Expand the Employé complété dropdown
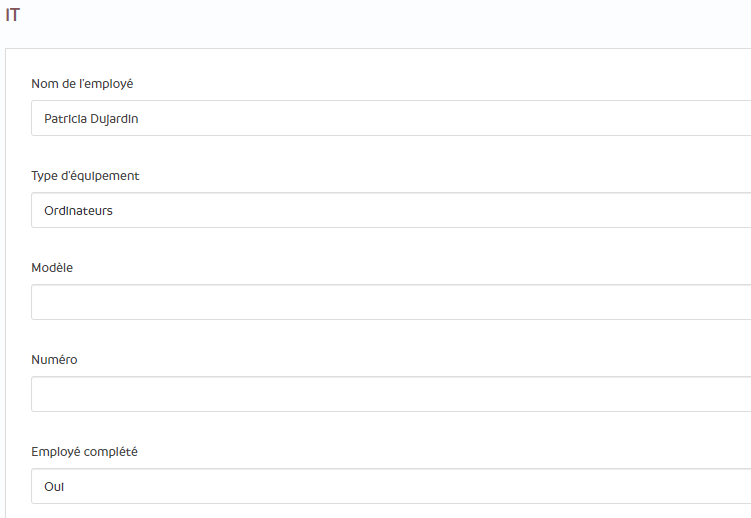Screen dimensions: 751x518 390,486
